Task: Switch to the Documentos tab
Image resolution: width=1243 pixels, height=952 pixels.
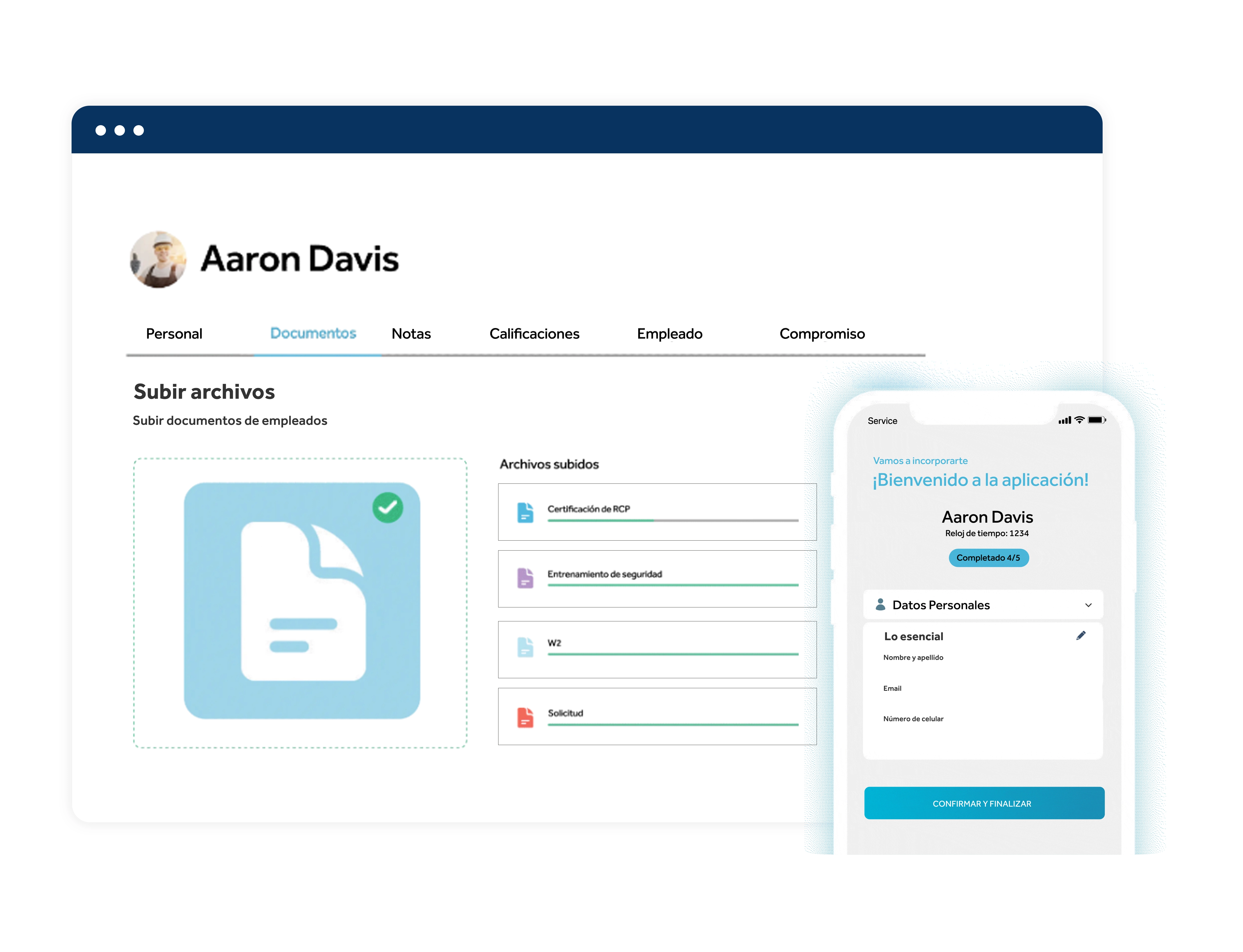Action: point(313,333)
